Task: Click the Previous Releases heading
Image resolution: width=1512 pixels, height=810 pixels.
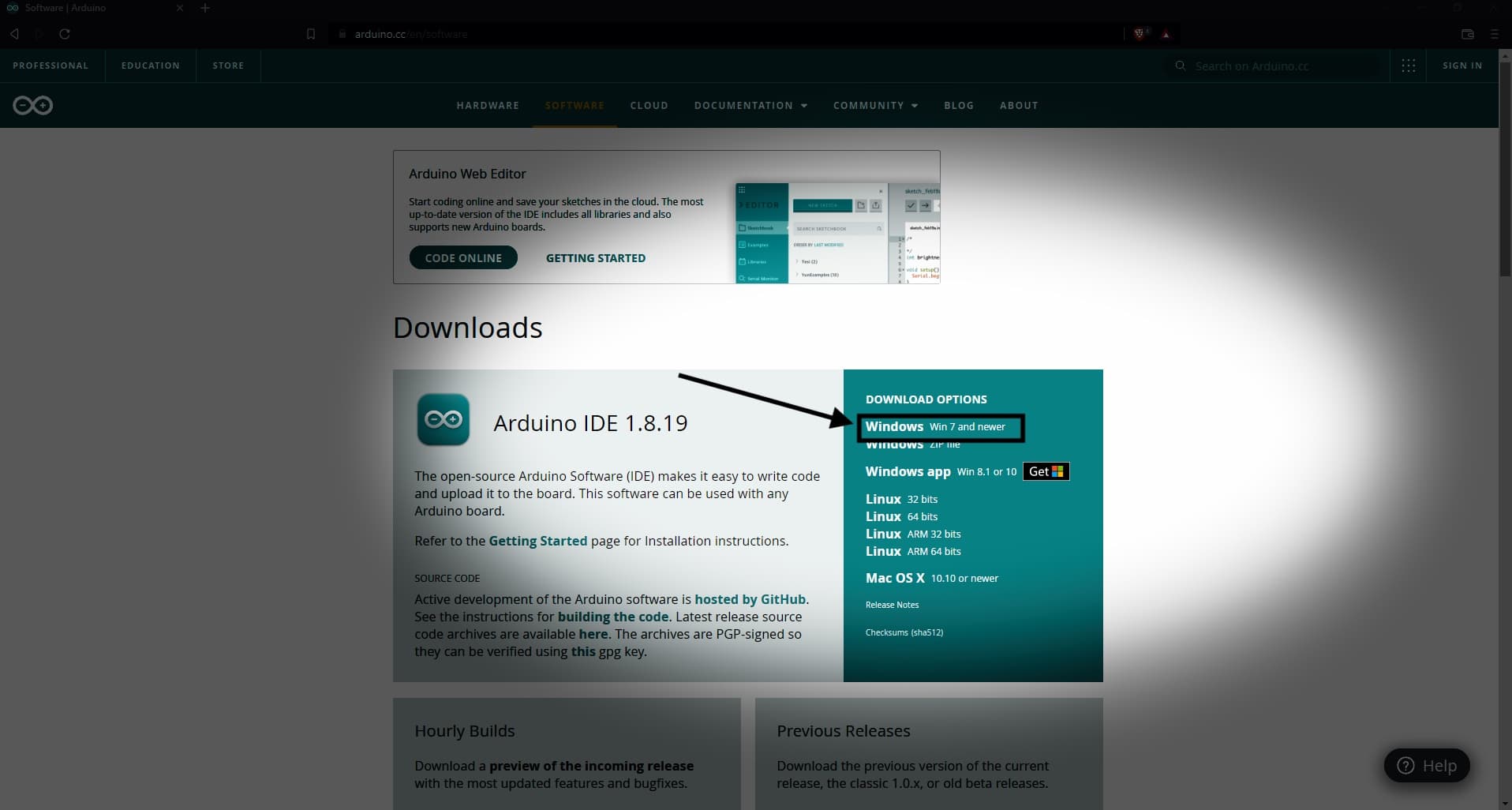Action: tap(844, 731)
